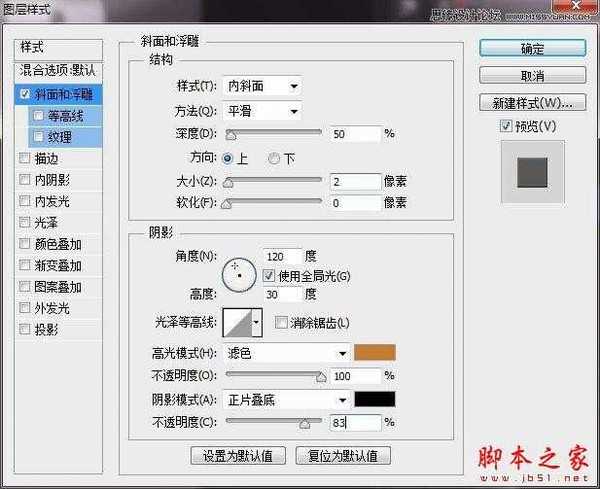Click the 深度 percentage input field

pyautogui.click(x=356, y=133)
